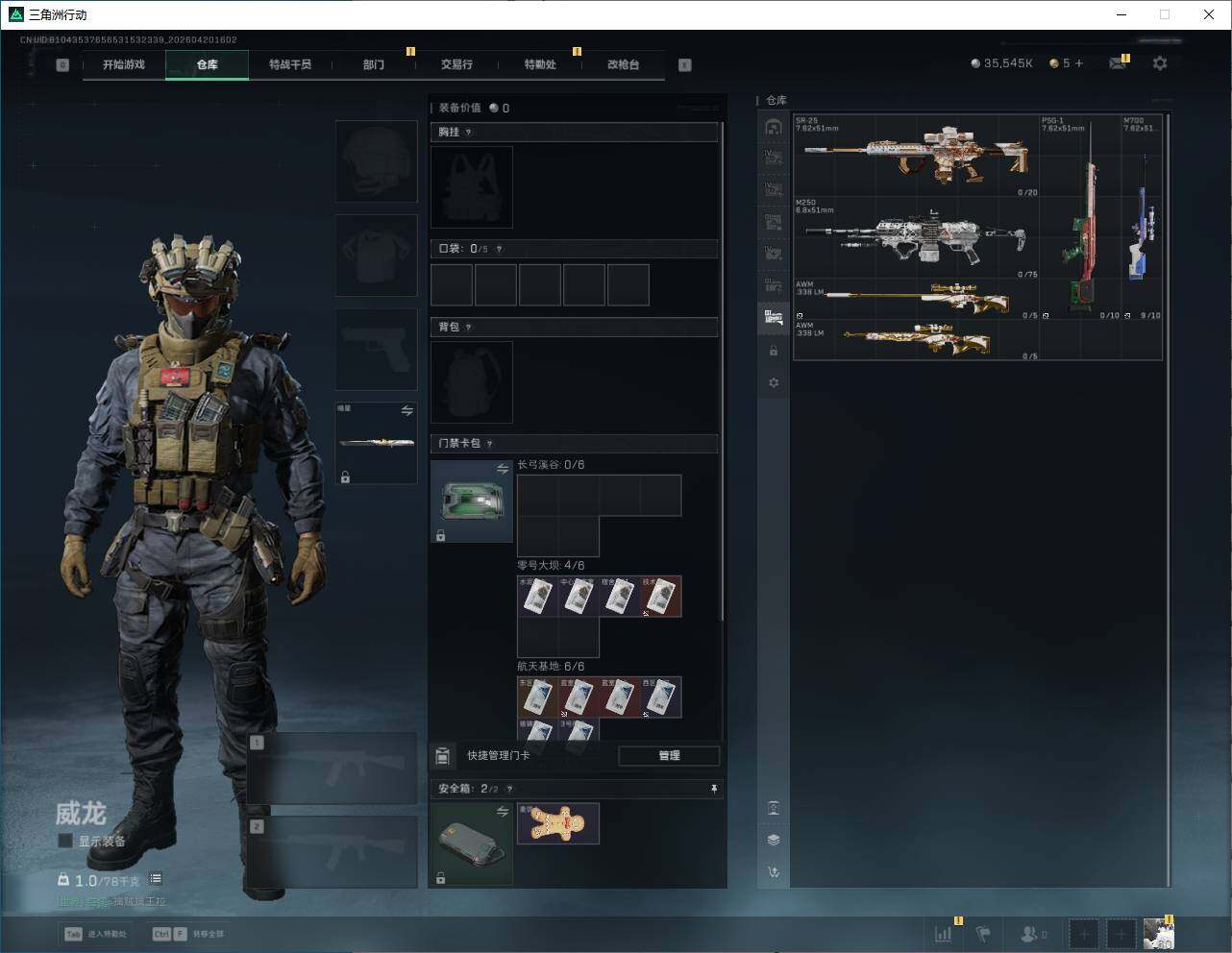The width and height of the screenshot is (1232, 953).
Task: Click primary weapon slot 2
Action: tap(333, 852)
